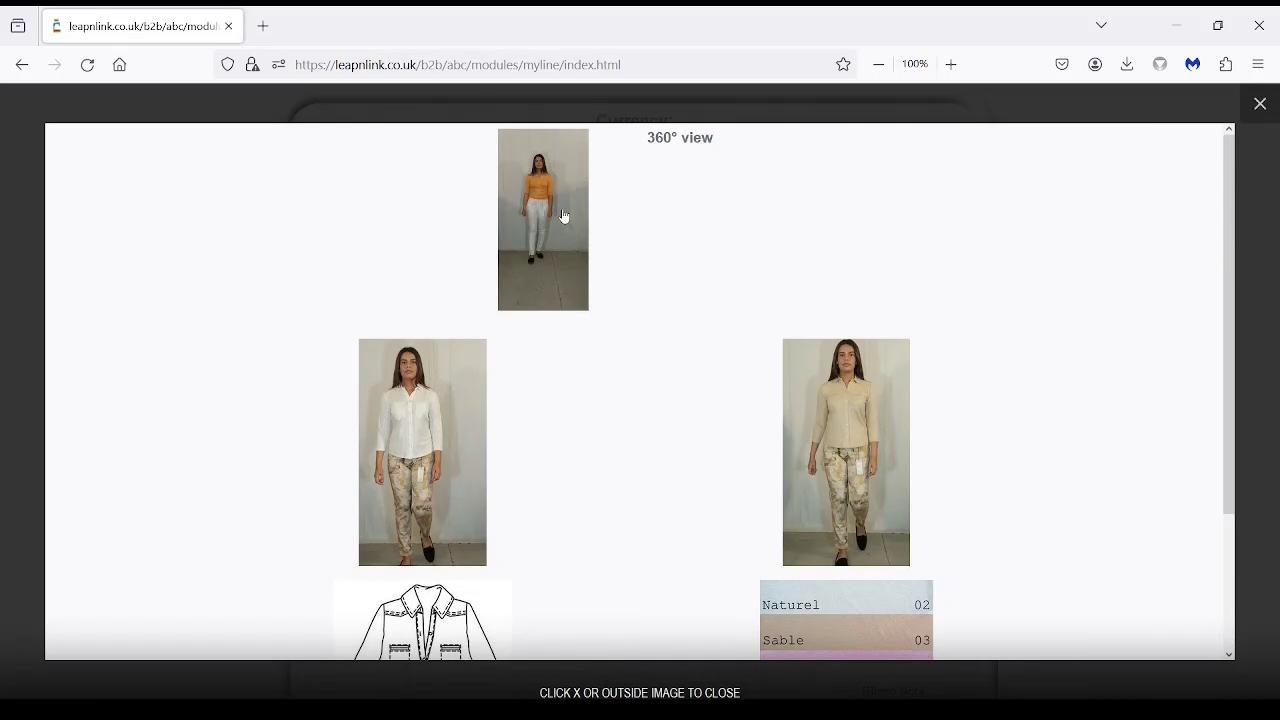Select the Sable 03 color swatch
Screen dimensions: 1280x720
pos(847,640)
